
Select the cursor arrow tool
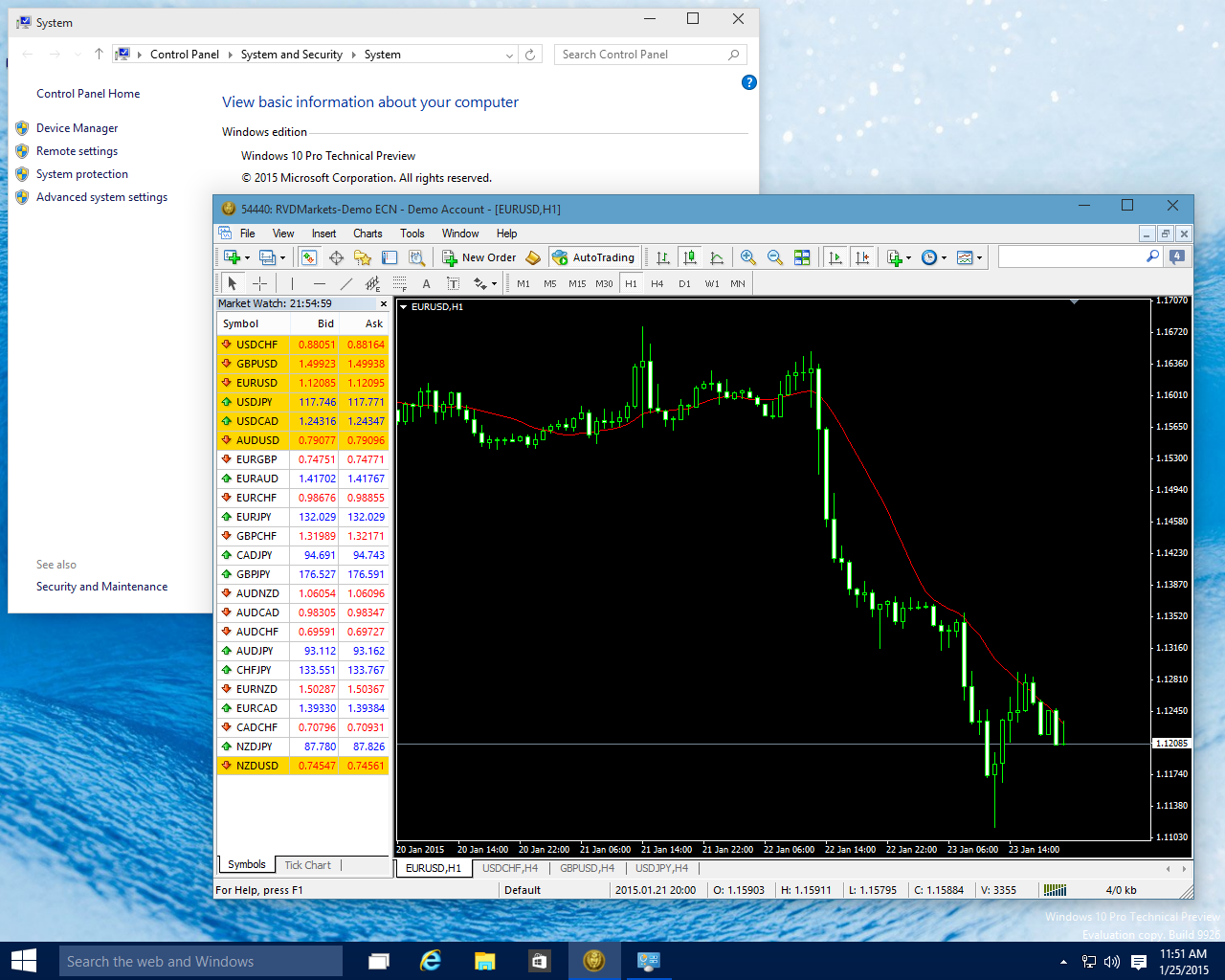click(x=232, y=283)
